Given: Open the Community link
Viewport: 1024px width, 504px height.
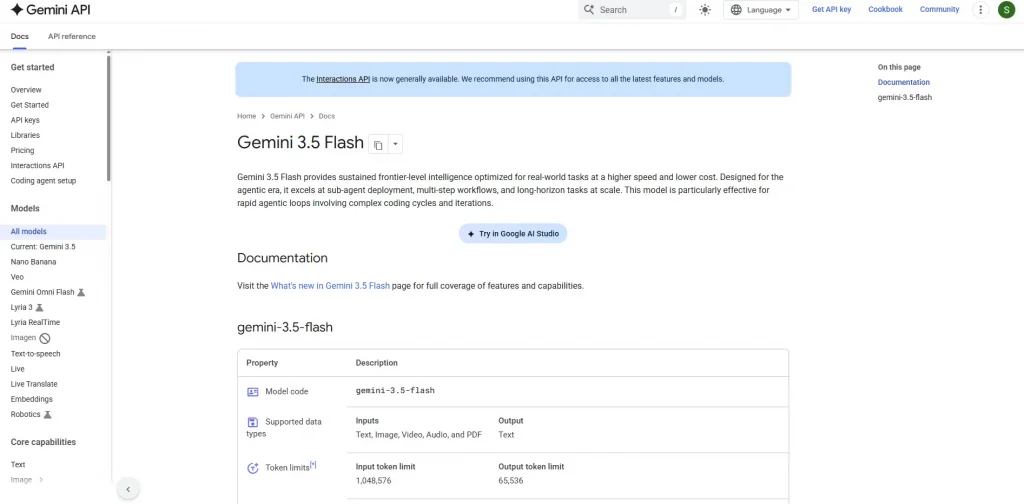Looking at the screenshot, I should 939,10.
